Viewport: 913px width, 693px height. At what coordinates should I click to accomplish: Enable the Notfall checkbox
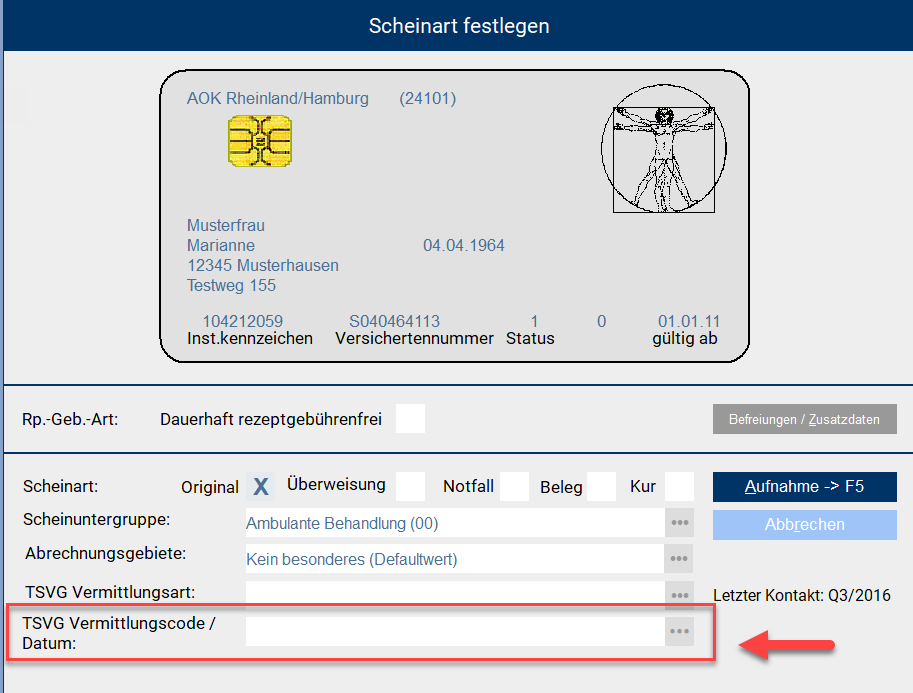tap(514, 487)
